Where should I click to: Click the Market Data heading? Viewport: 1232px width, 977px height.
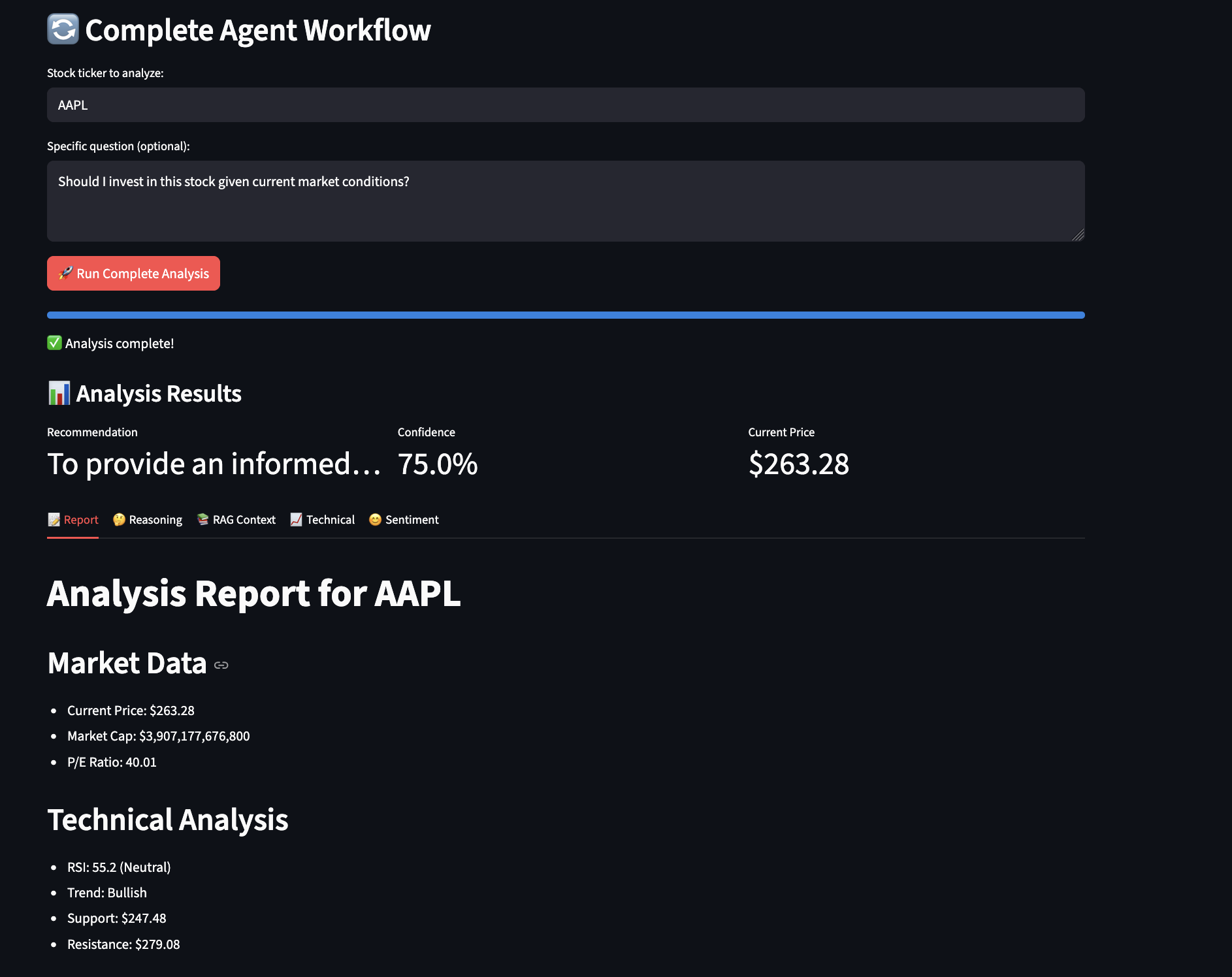coord(127,664)
